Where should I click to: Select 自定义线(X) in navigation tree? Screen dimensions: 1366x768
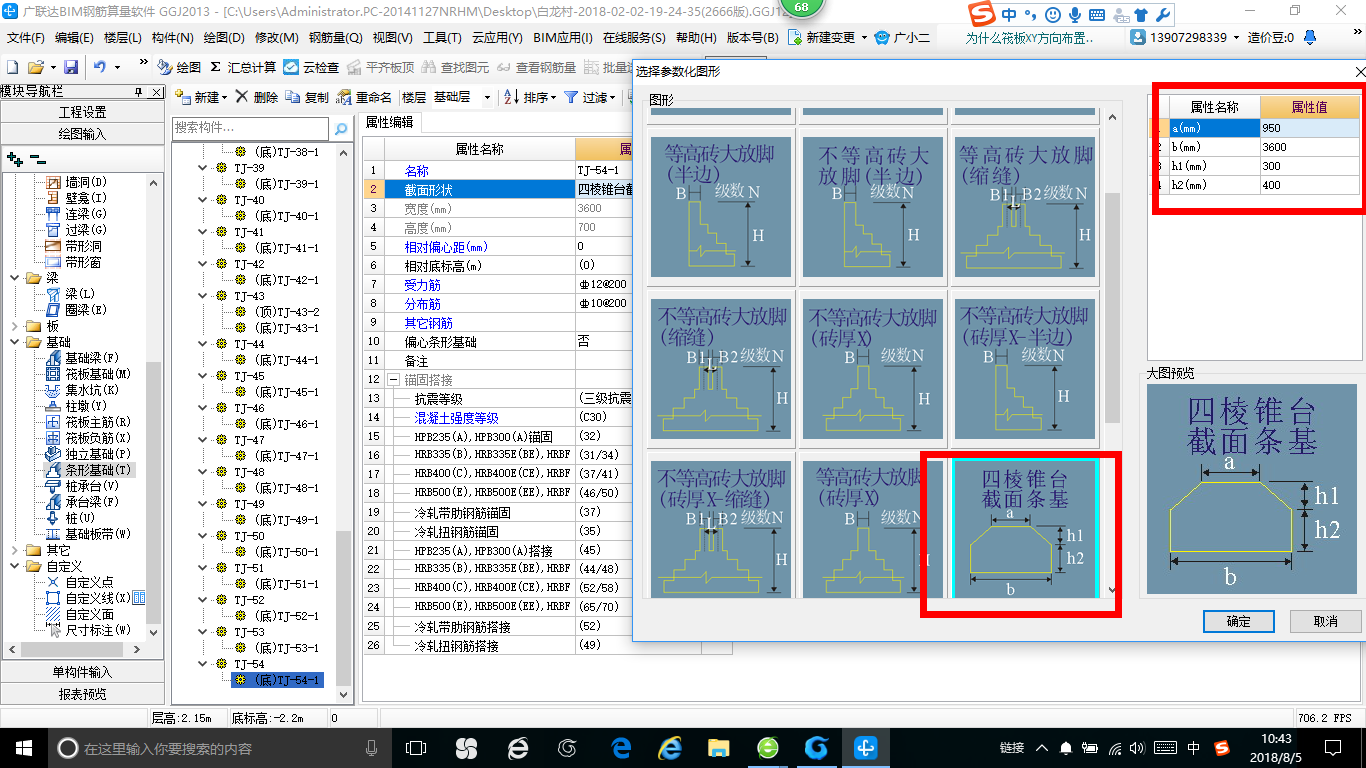[x=88, y=598]
